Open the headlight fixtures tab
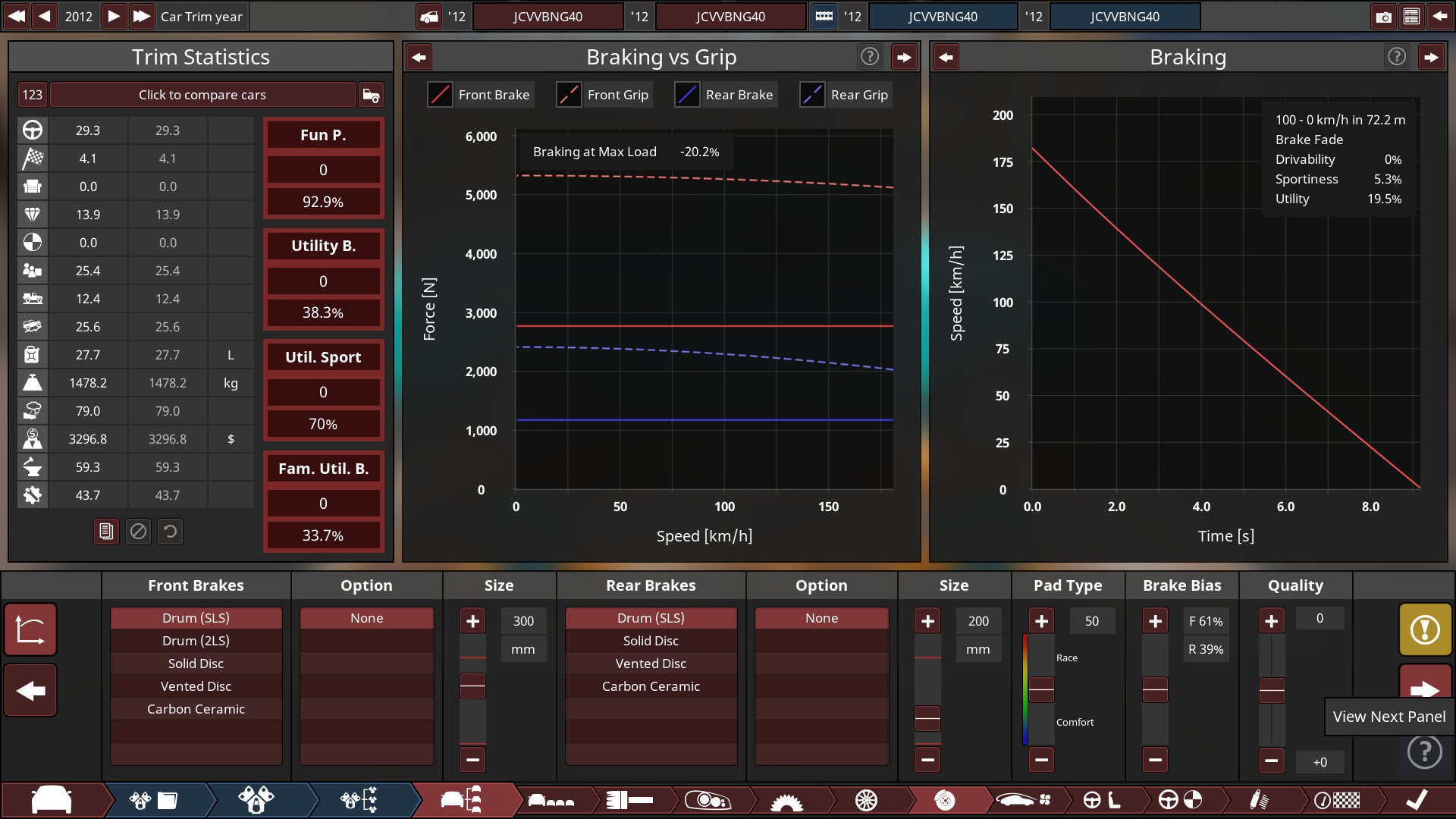The image size is (1456, 819). 708,800
